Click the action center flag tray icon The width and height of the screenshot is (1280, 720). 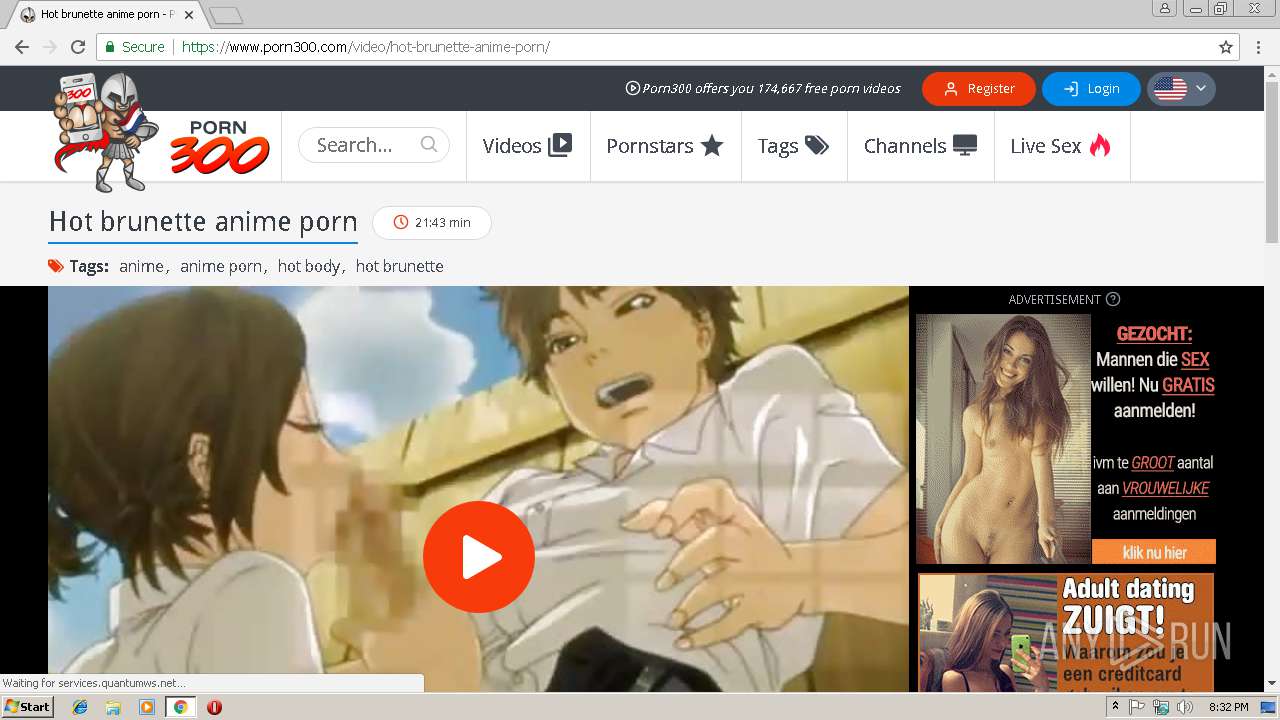tap(1138, 707)
